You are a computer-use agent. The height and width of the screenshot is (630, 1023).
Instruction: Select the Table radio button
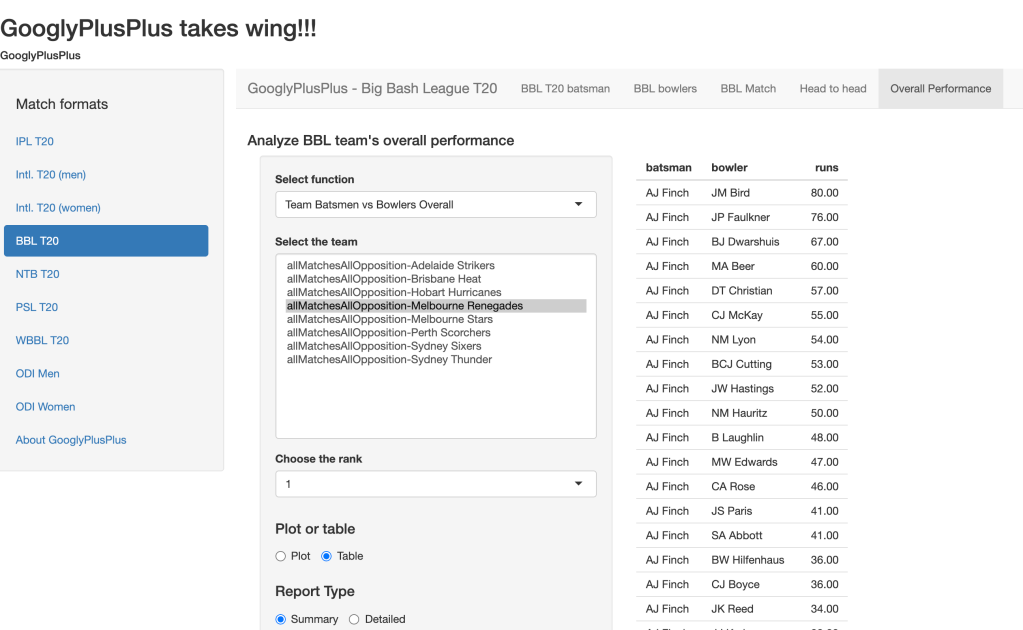point(327,556)
